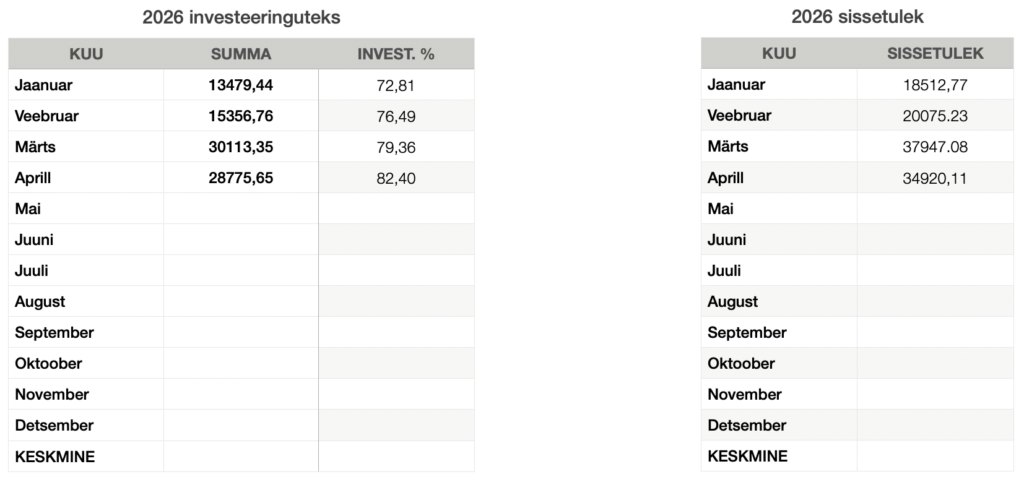Click the Detsember label in sissetulek table
The image size is (1024, 490).
click(x=747, y=425)
